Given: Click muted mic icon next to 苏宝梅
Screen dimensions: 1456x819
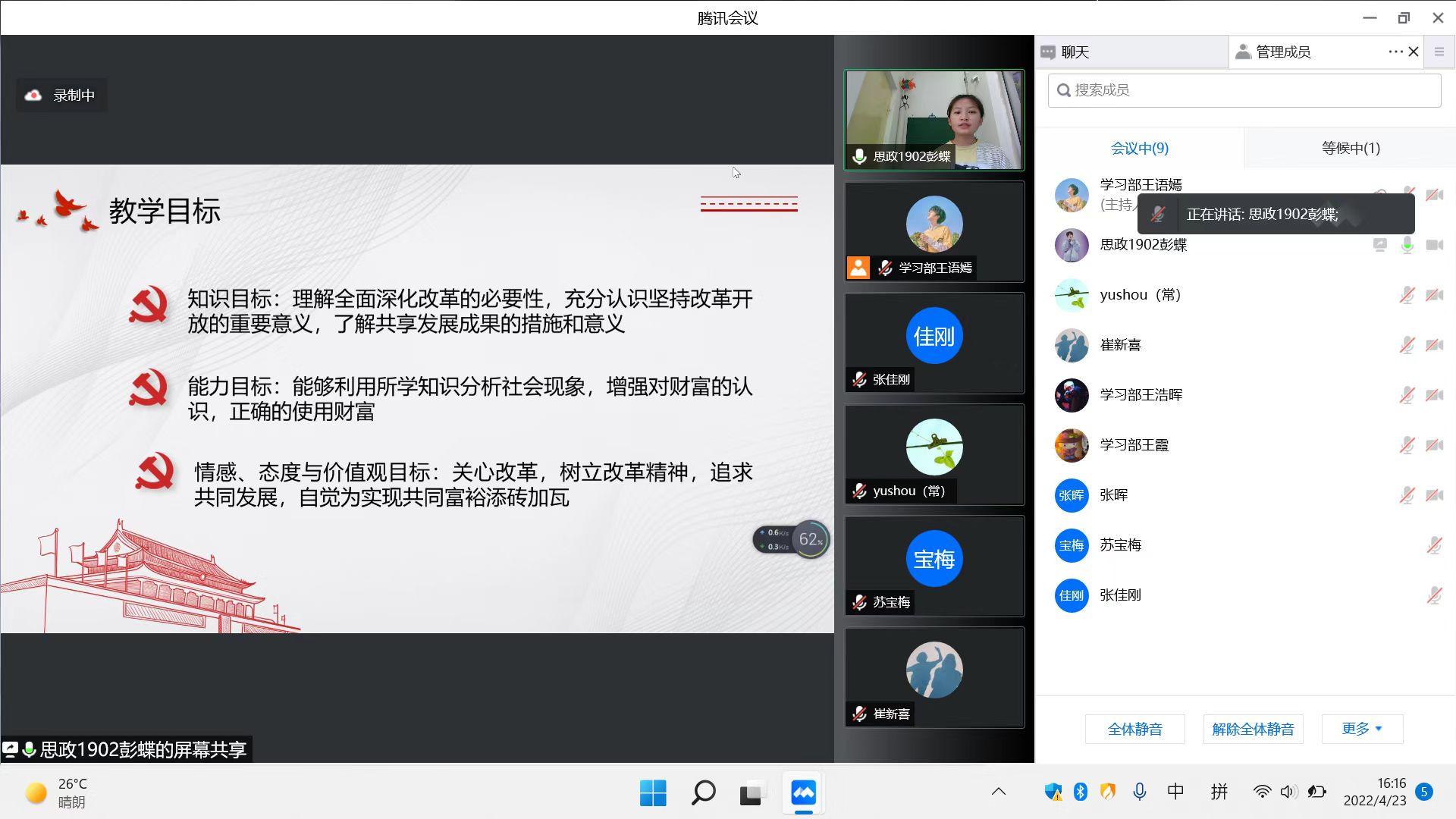Looking at the screenshot, I should point(1433,545).
